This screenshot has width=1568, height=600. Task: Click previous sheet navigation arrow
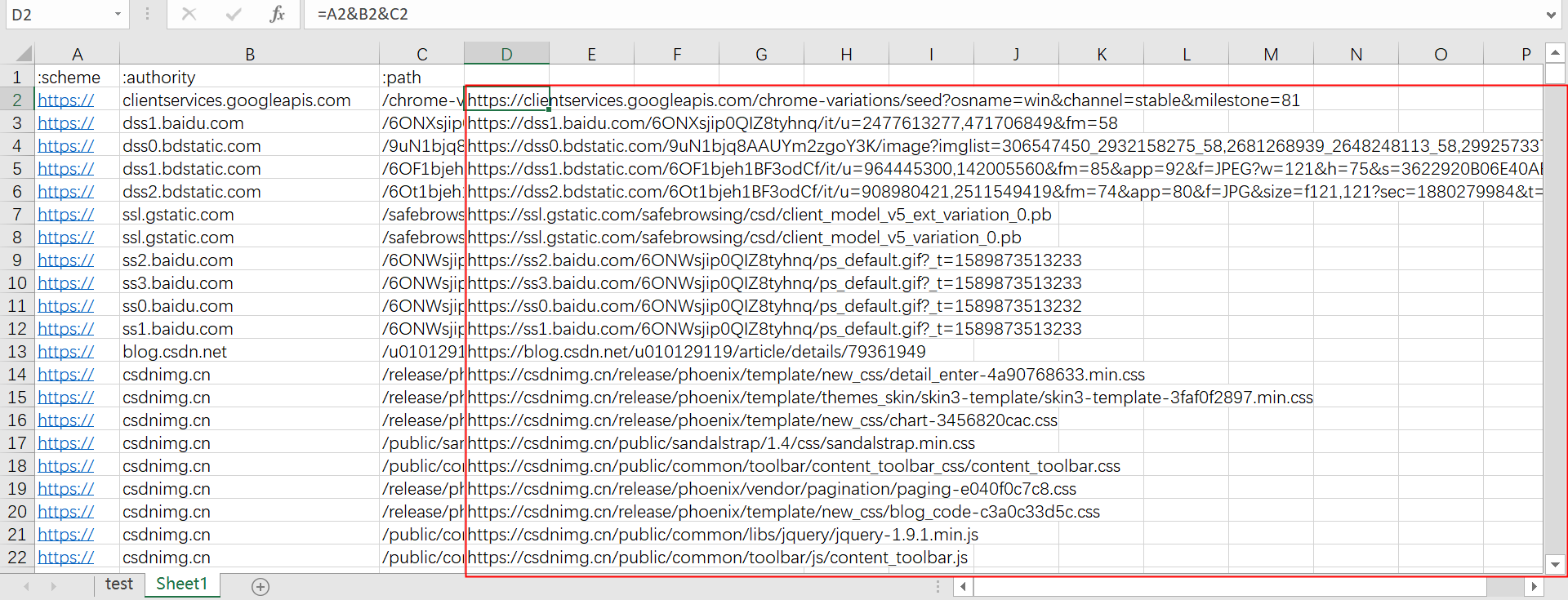click(27, 586)
